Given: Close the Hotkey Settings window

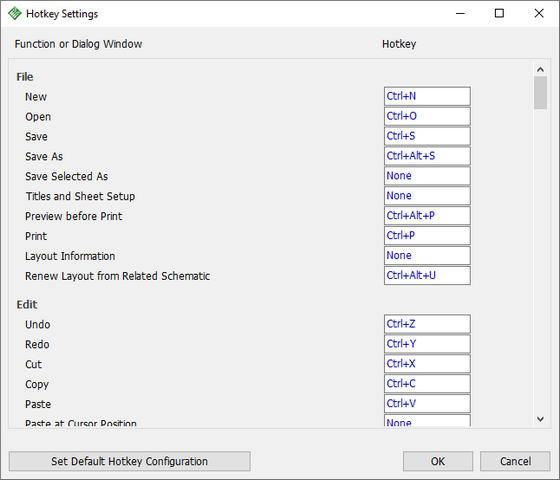Looking at the screenshot, I should (539, 14).
